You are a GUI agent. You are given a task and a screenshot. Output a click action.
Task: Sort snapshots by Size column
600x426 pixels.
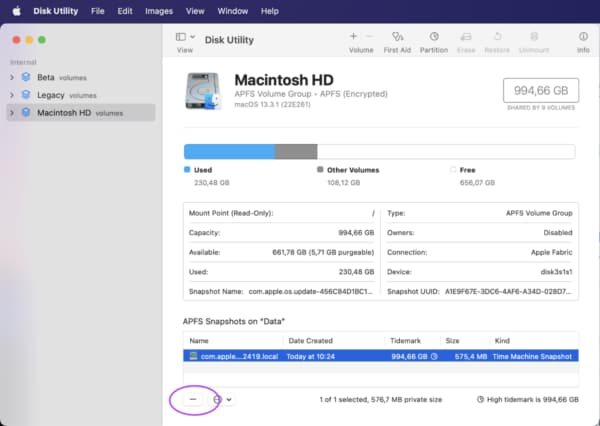[452, 341]
